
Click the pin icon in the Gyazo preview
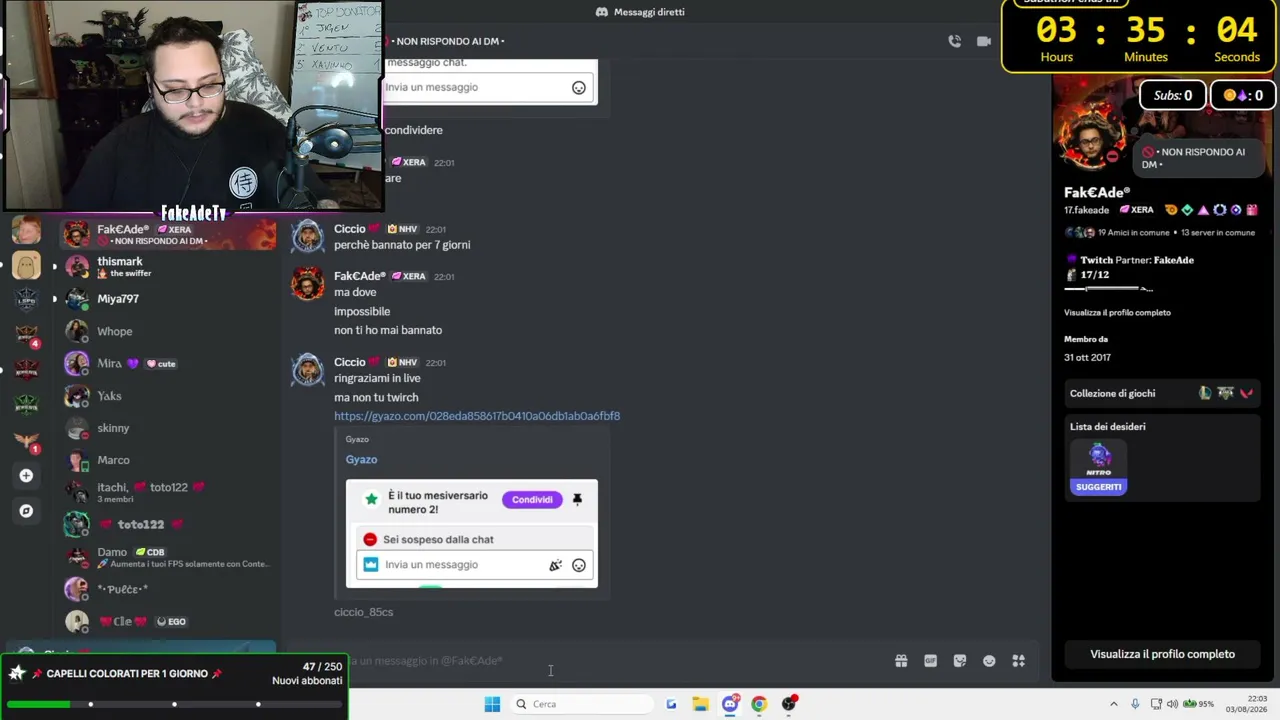pos(577,500)
